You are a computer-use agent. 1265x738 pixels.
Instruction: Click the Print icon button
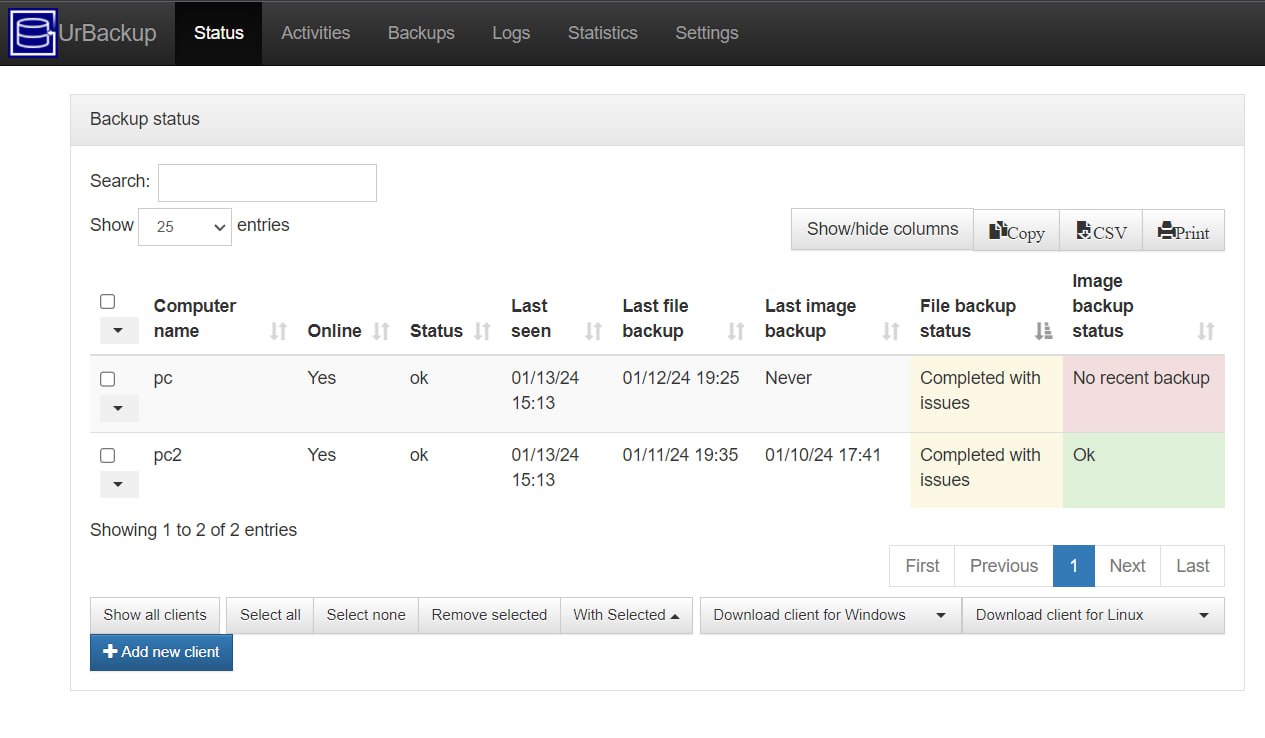(1183, 231)
